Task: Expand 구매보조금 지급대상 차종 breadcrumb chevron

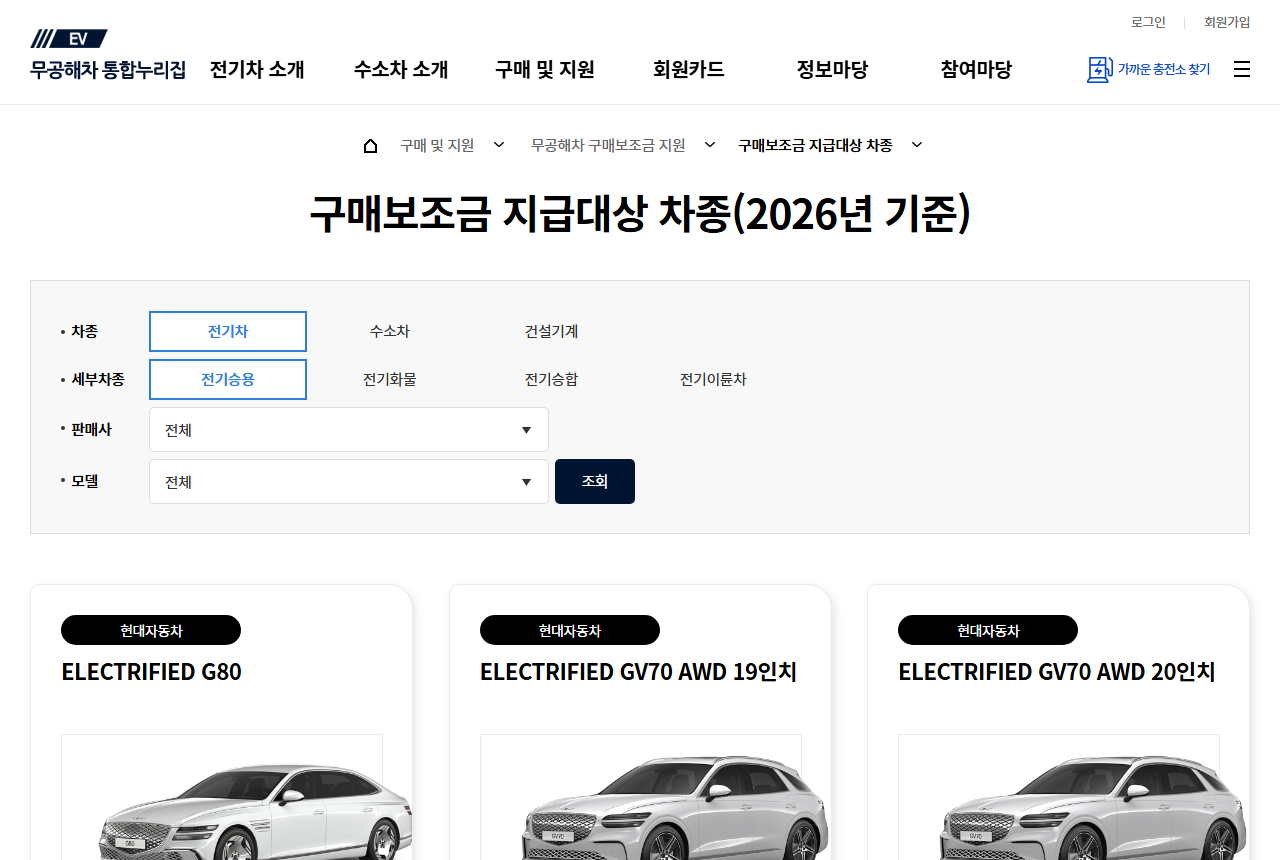Action: [917, 145]
